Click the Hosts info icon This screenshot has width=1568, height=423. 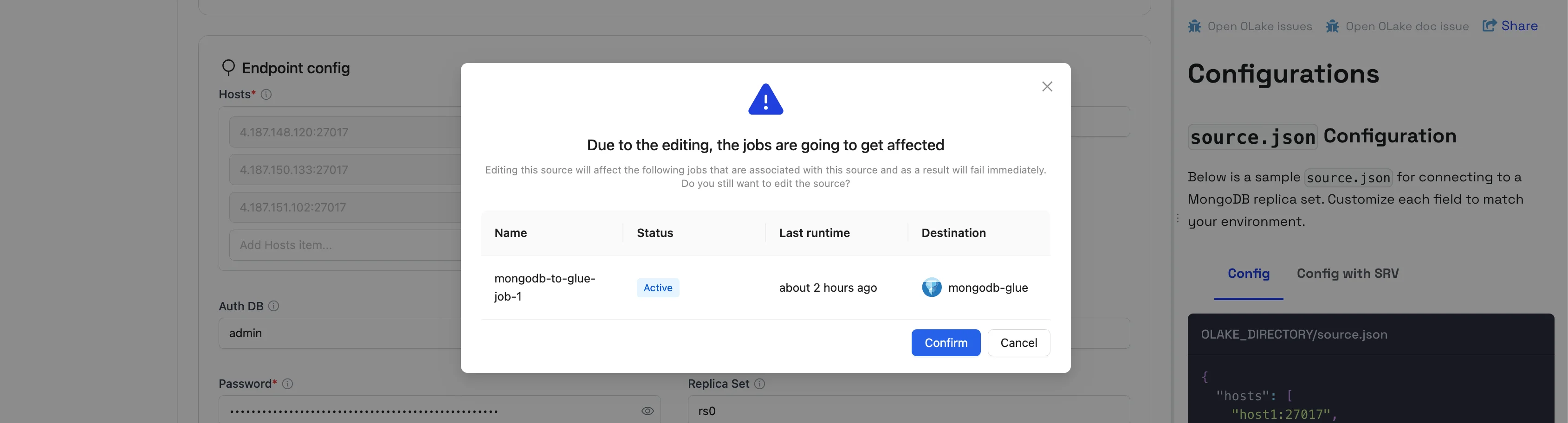(x=266, y=94)
